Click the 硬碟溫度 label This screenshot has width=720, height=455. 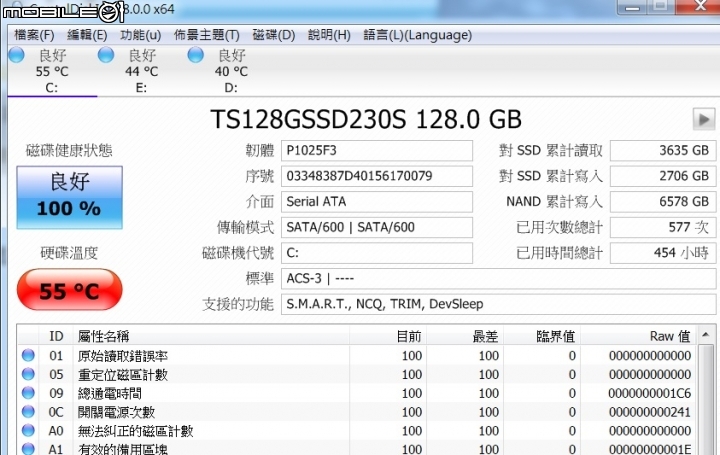pos(69,253)
